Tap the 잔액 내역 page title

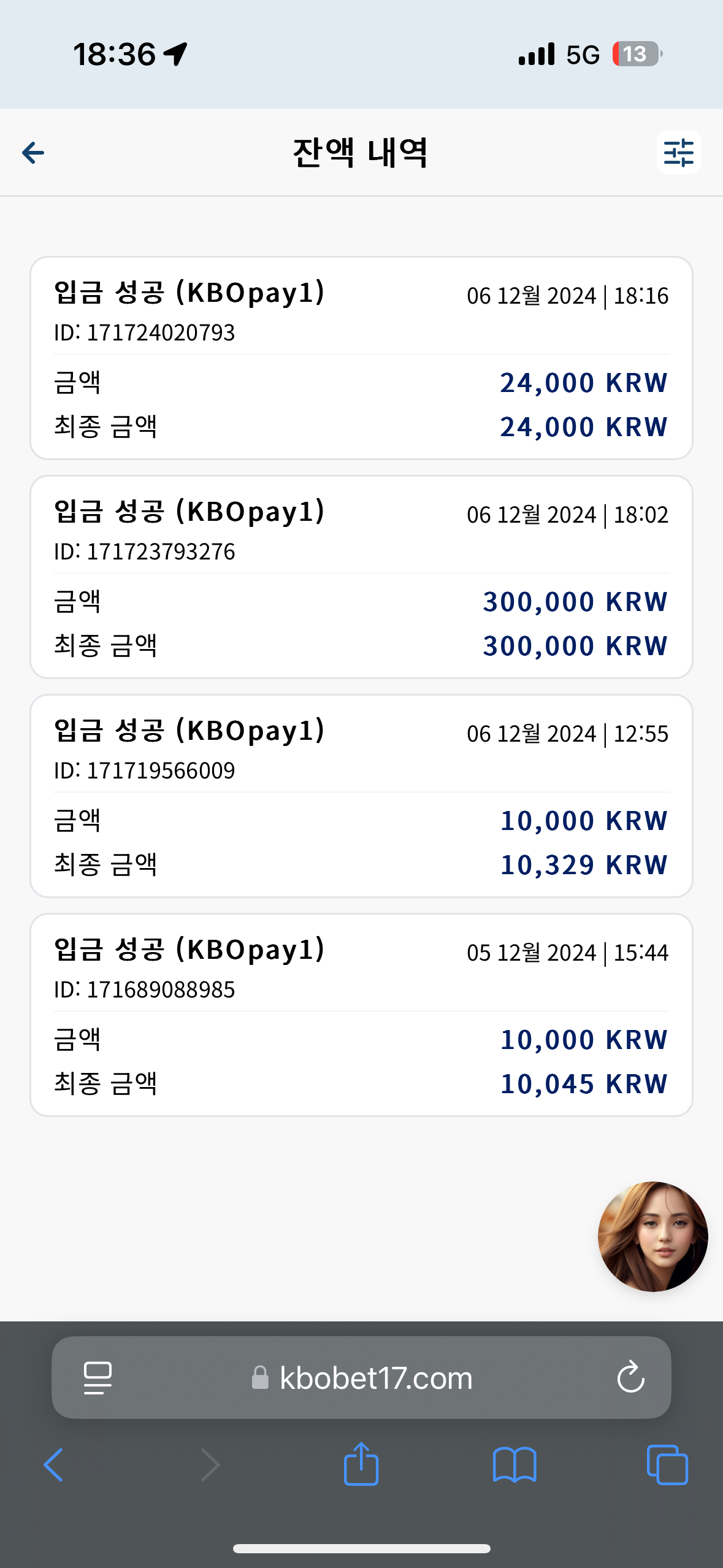[361, 153]
